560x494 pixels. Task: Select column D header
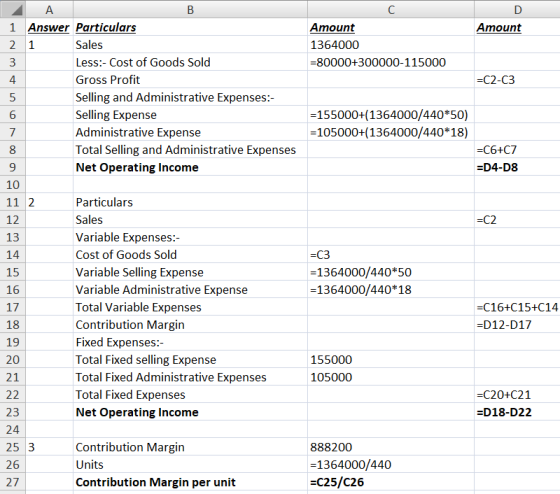tap(518, 9)
